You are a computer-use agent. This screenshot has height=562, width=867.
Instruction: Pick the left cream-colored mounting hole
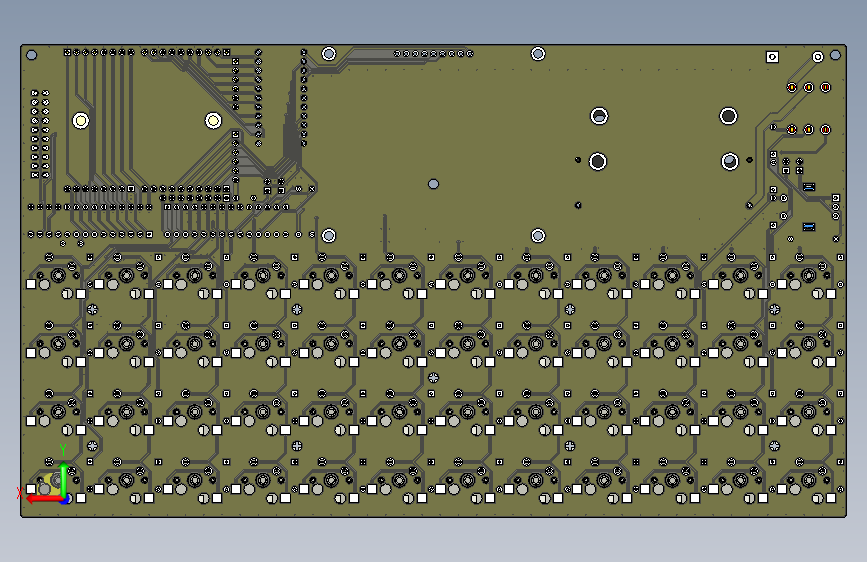[x=81, y=120]
